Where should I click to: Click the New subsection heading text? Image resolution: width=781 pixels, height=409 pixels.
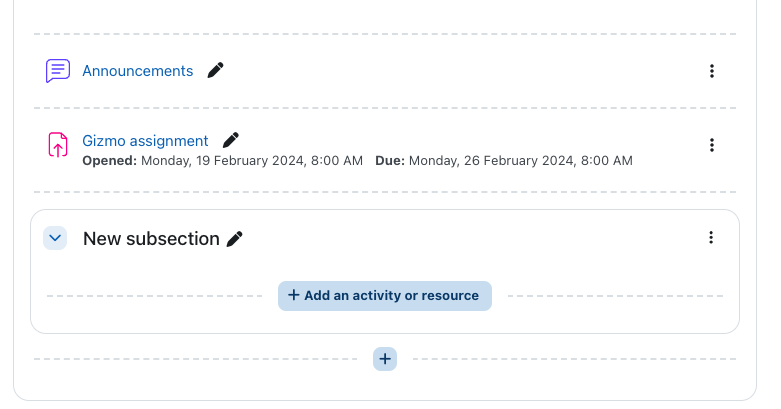coord(151,239)
